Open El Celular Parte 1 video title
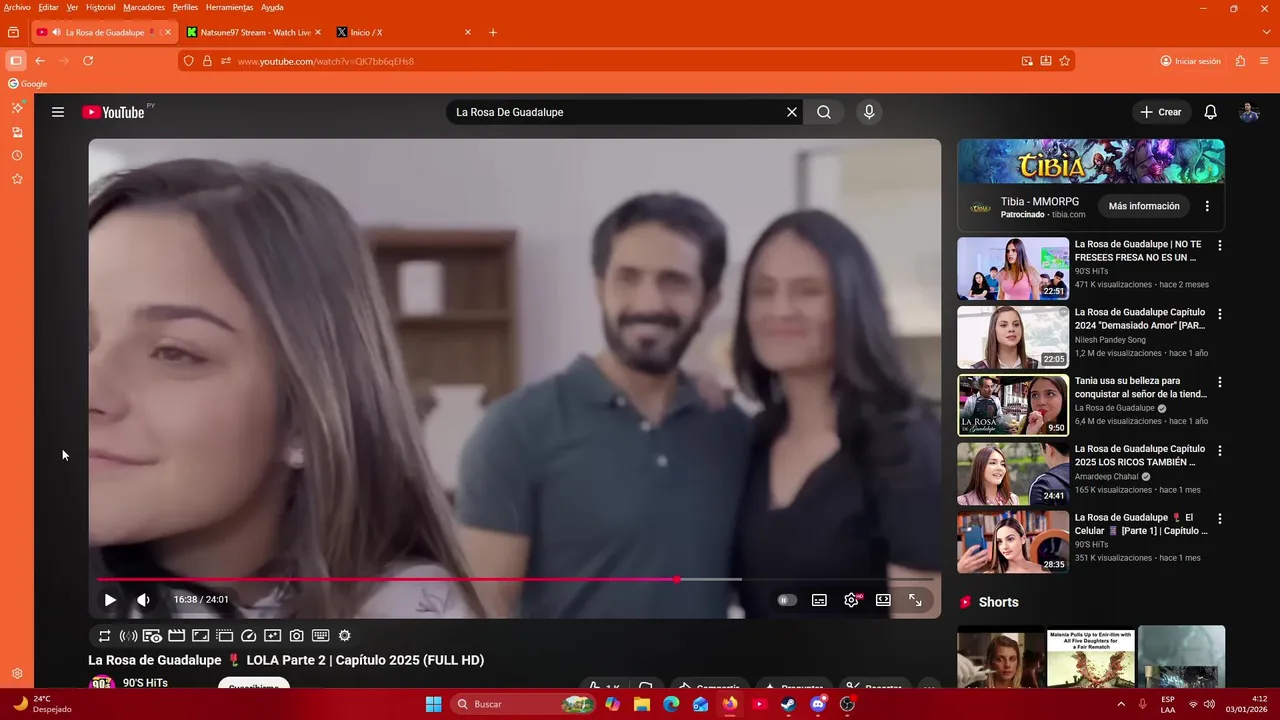Screen dimensions: 1280x720 click(x=1140, y=524)
